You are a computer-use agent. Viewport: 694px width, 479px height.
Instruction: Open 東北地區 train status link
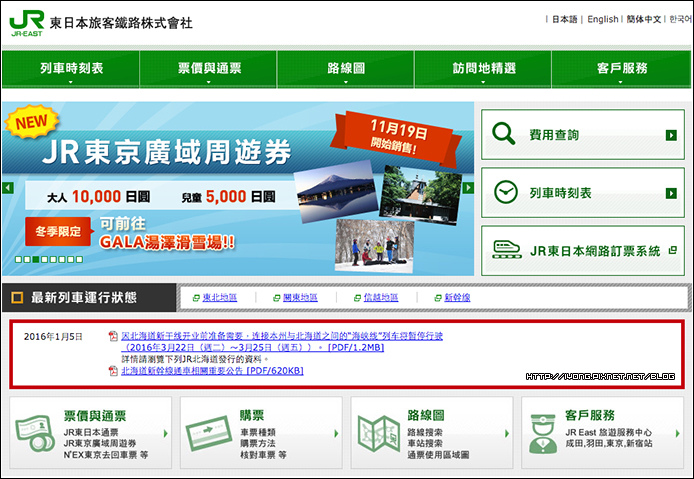tap(220, 297)
